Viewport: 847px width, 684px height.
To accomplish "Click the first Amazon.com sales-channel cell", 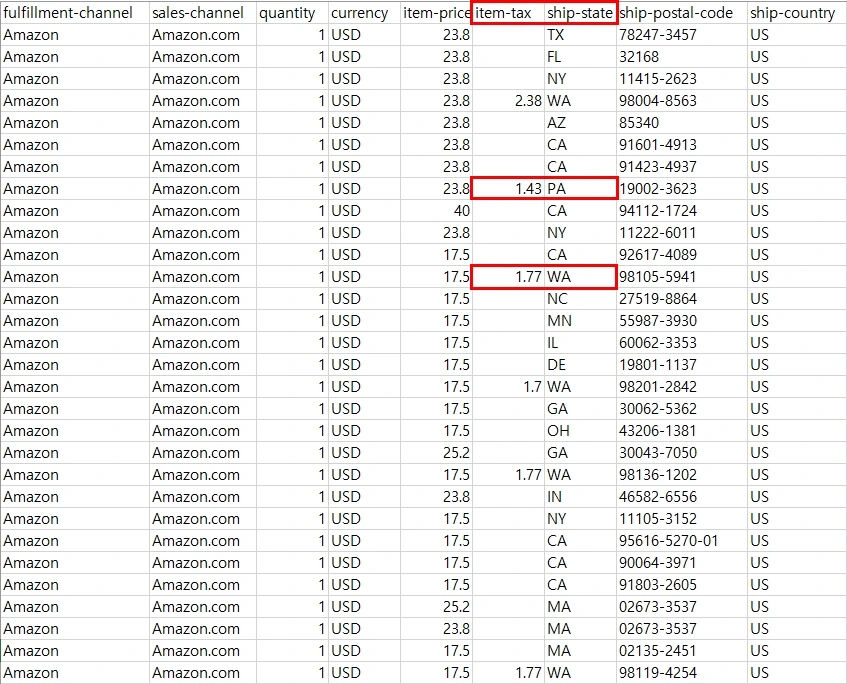I will tap(197, 35).
